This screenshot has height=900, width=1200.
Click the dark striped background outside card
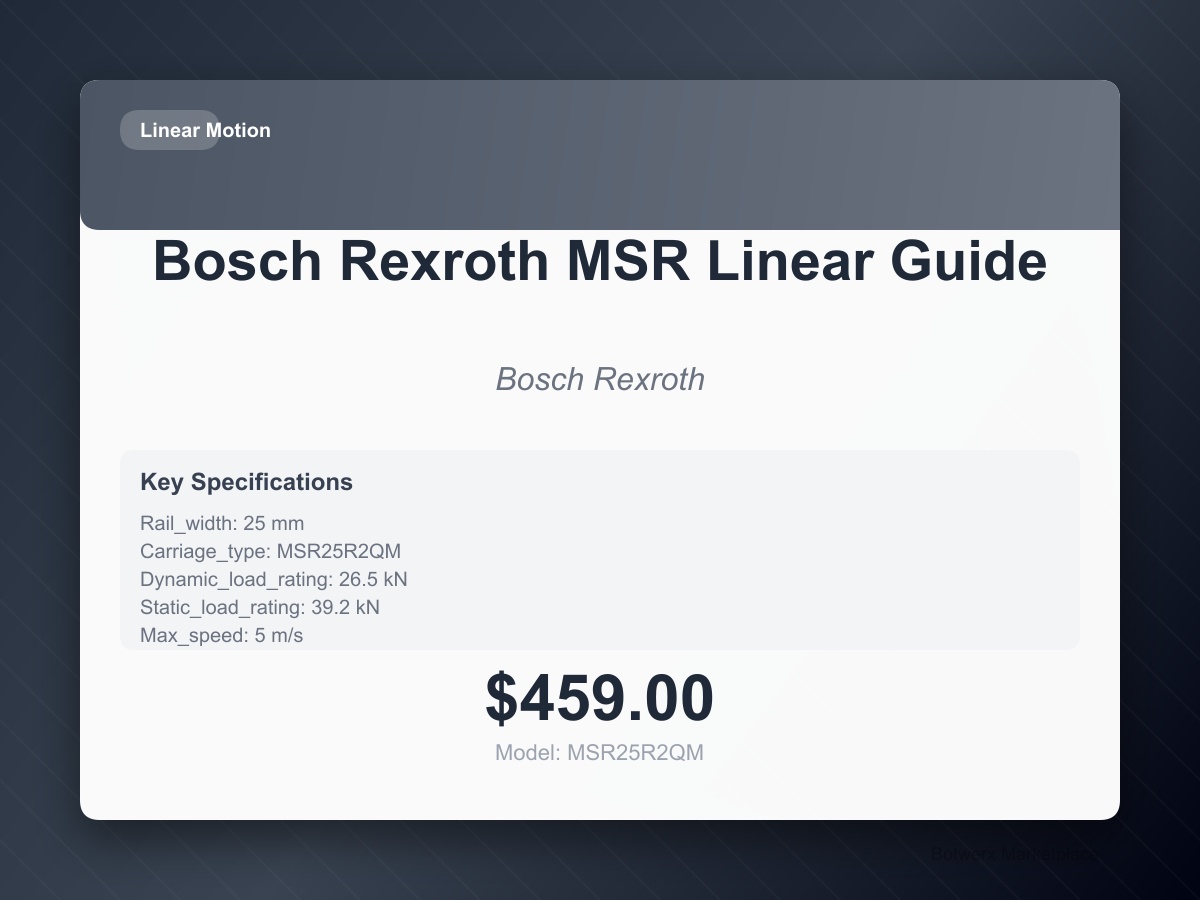click(40, 450)
